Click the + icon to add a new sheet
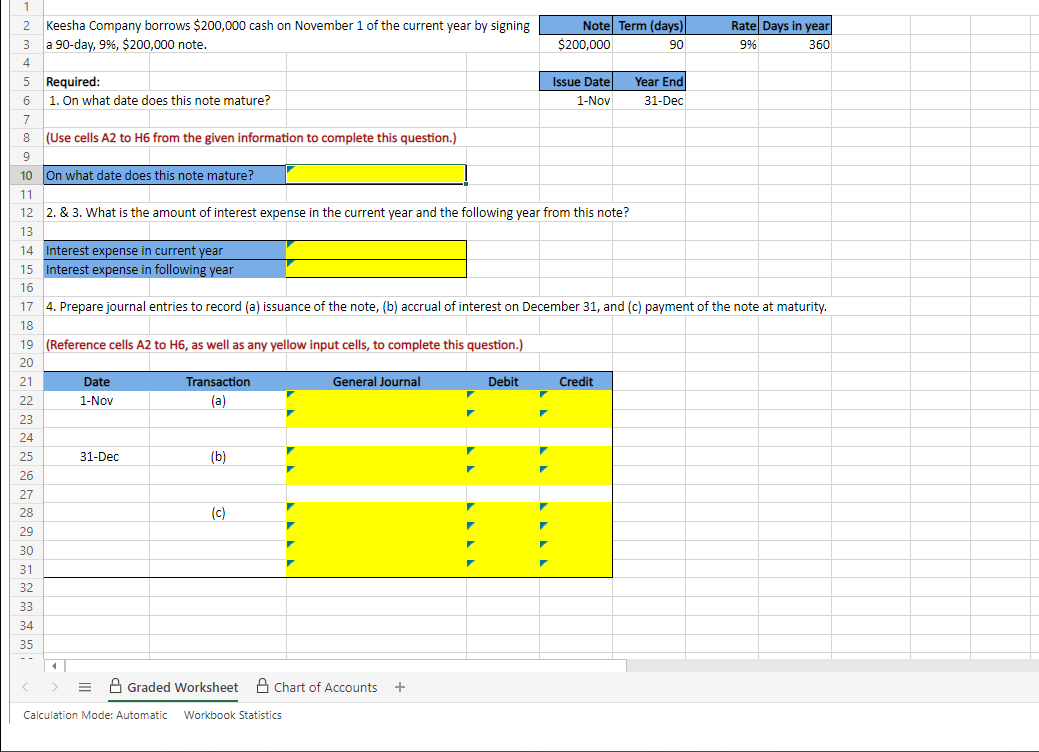The height and width of the screenshot is (752, 1039). [x=399, y=687]
